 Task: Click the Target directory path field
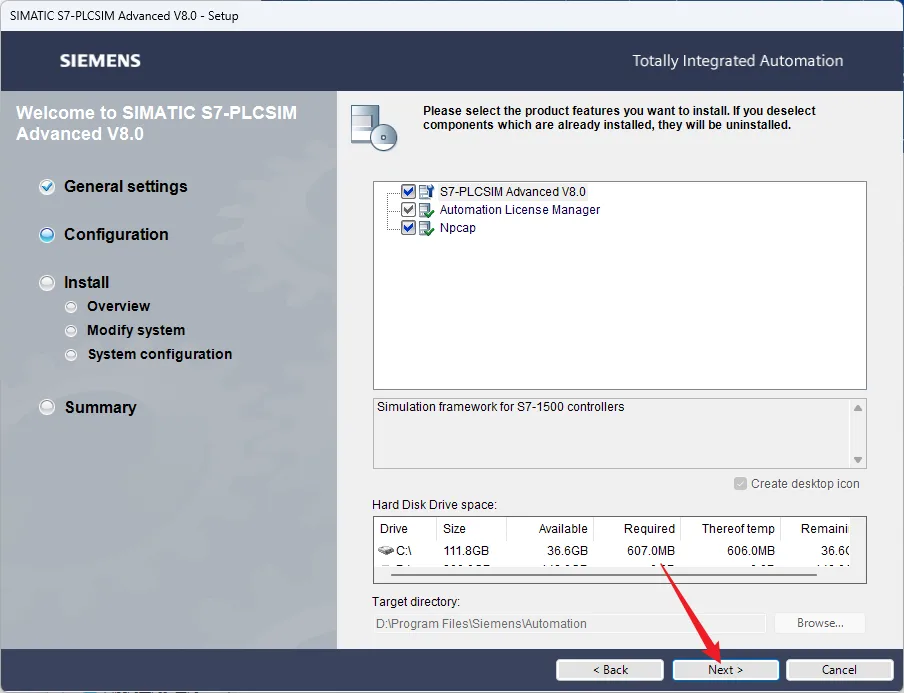click(570, 624)
